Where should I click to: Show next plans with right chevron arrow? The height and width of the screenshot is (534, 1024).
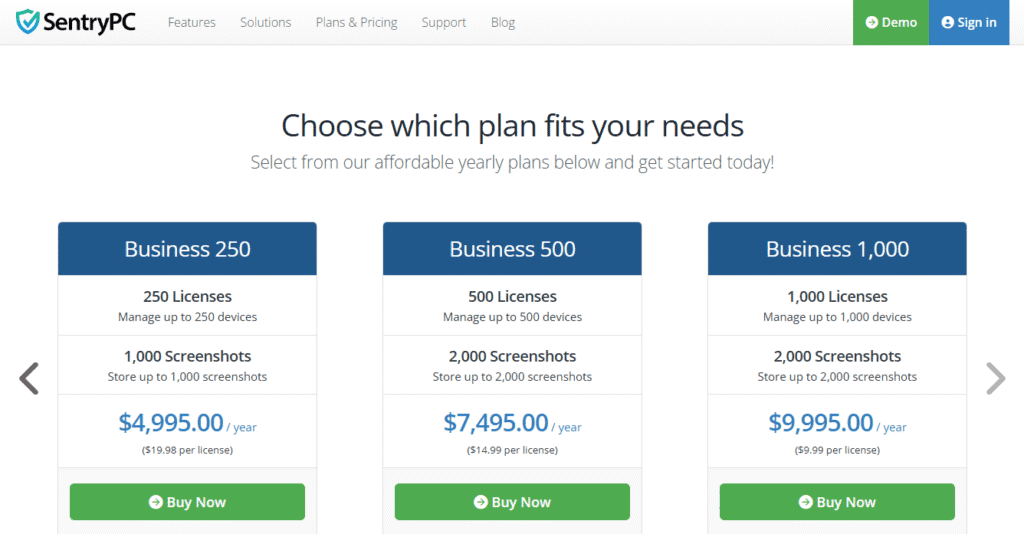[x=995, y=379]
